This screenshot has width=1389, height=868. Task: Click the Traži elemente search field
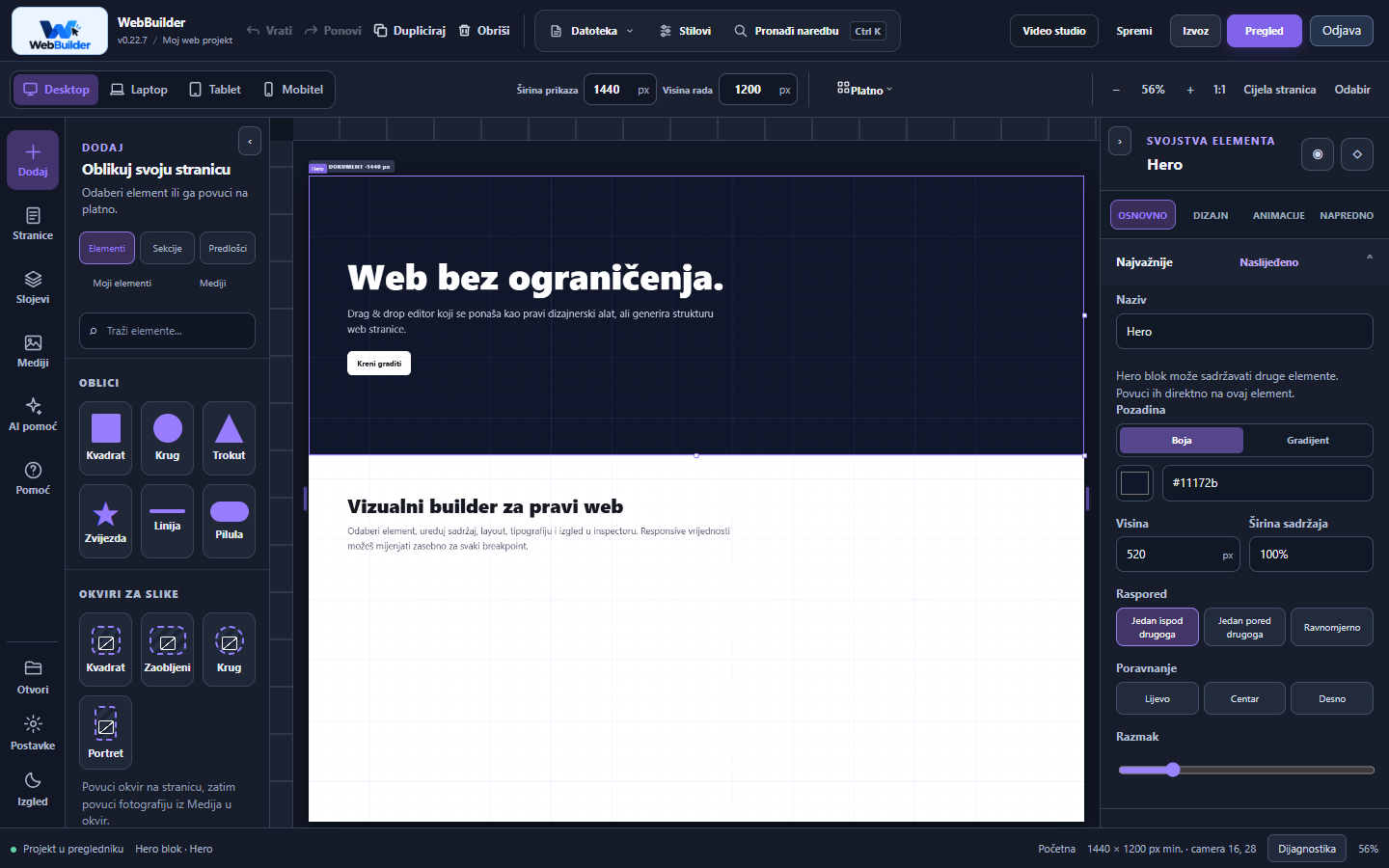tap(167, 331)
